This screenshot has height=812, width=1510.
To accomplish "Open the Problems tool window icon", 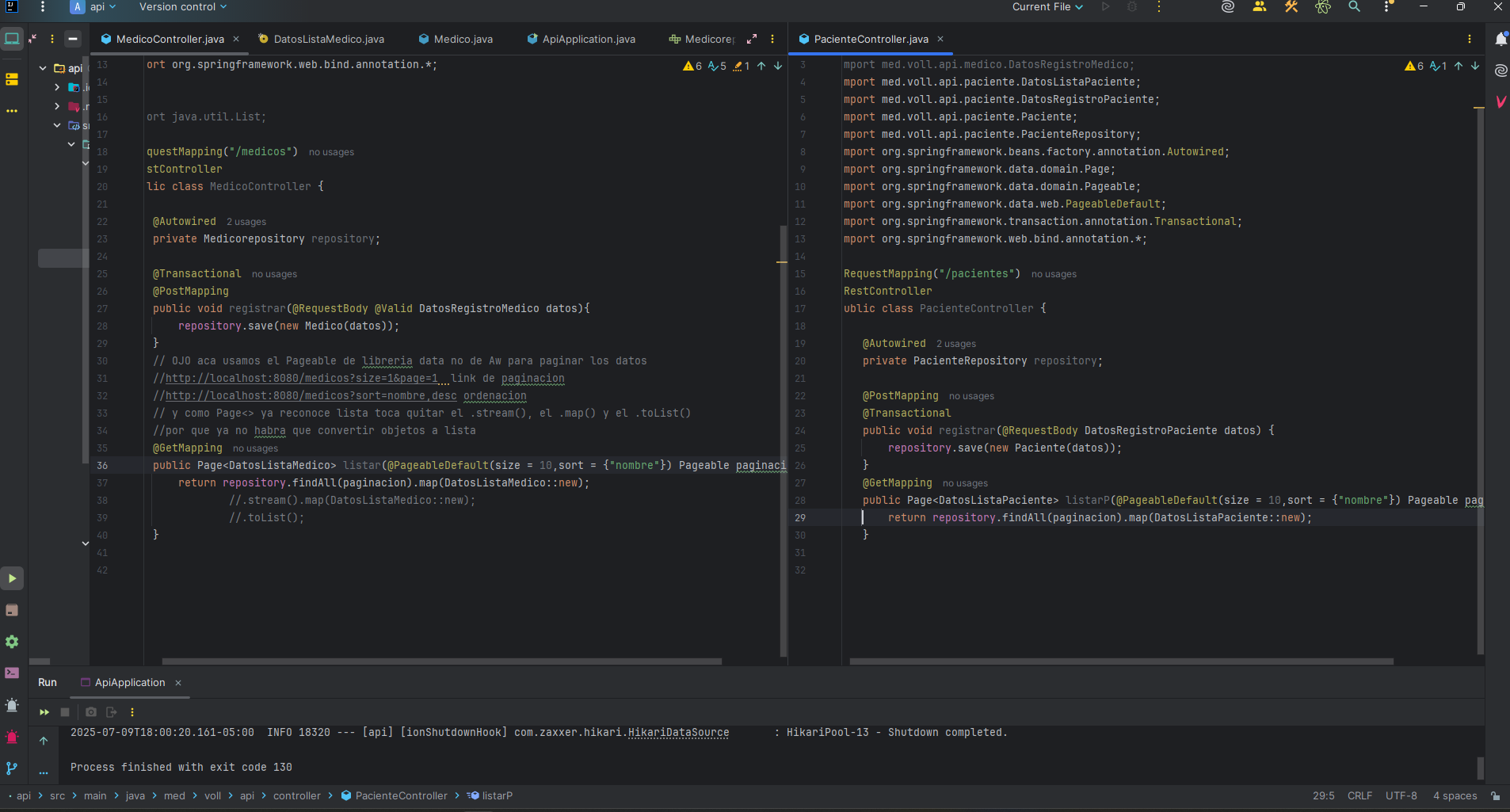I will click(x=12, y=705).
